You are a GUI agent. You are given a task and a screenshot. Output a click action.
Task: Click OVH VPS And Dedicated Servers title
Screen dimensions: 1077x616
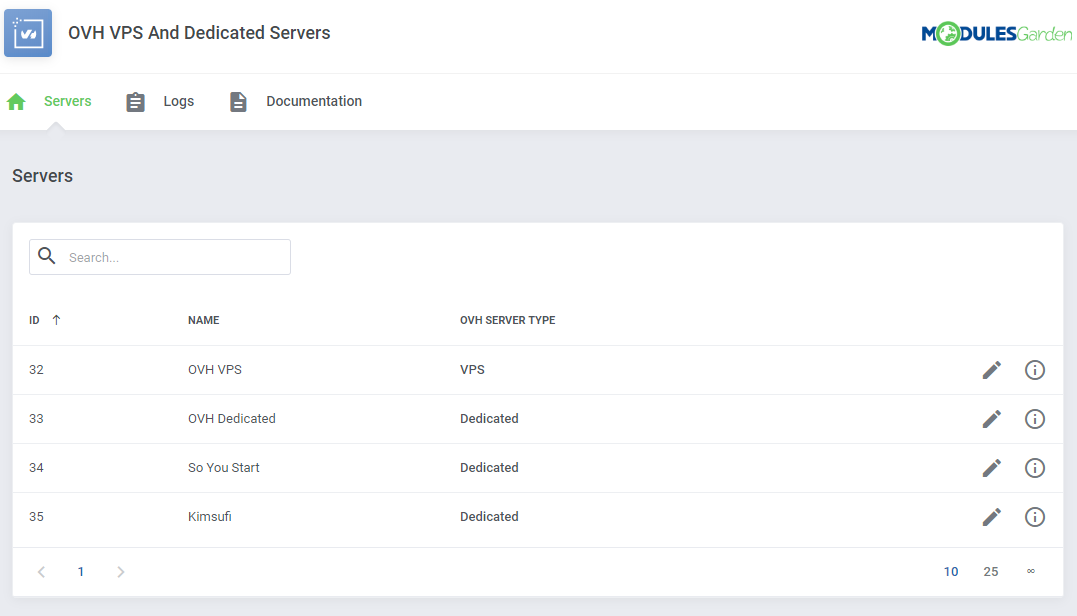coord(199,33)
